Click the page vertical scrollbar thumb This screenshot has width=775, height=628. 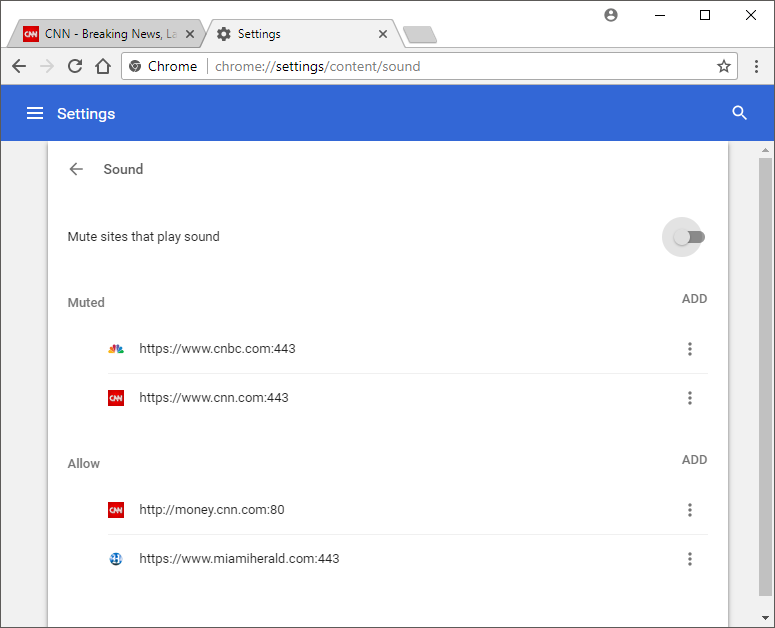pyautogui.click(x=766, y=377)
